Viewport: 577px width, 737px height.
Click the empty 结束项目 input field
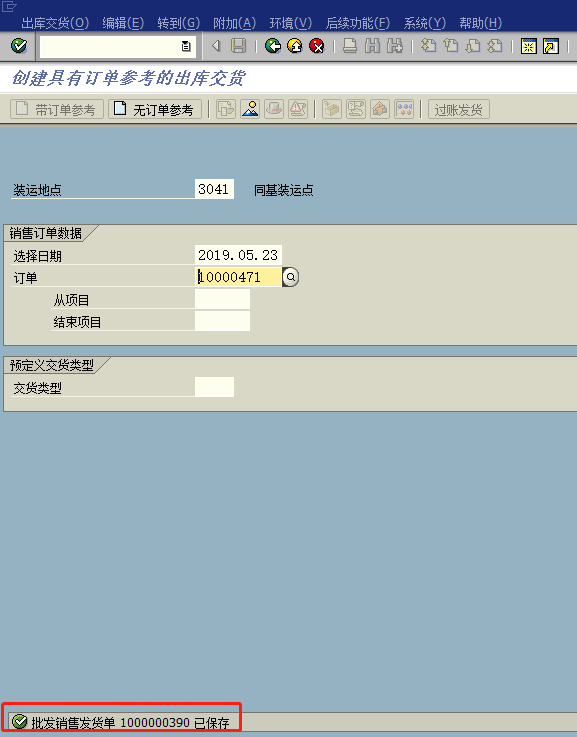222,321
